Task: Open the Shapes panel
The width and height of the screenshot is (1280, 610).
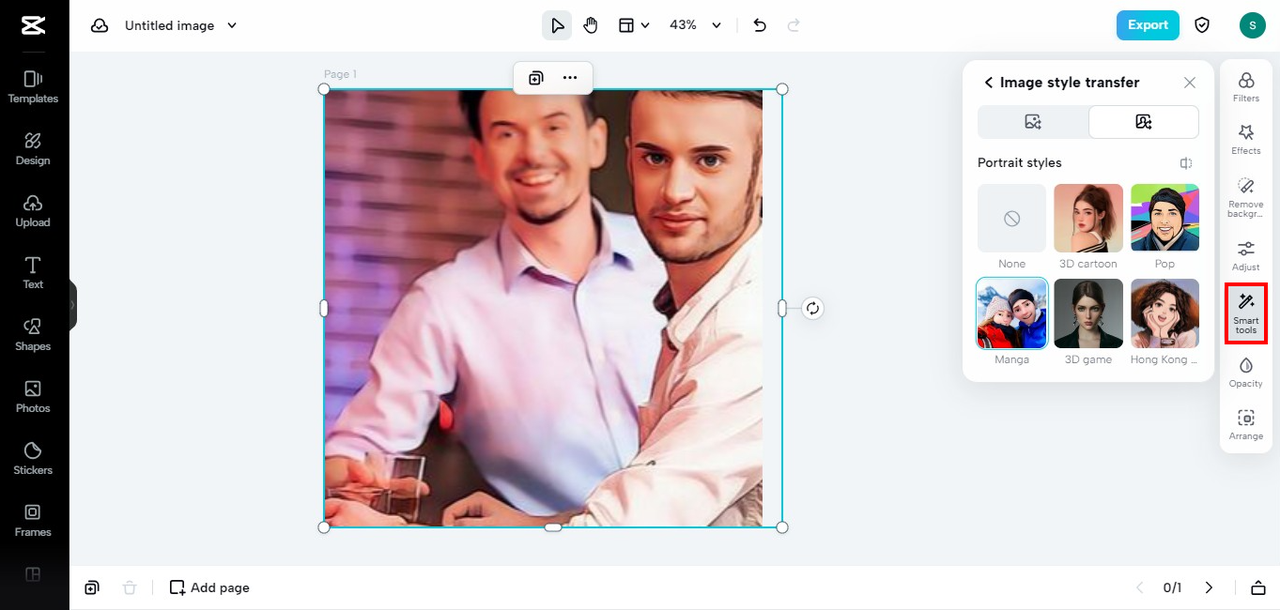Action: point(33,335)
